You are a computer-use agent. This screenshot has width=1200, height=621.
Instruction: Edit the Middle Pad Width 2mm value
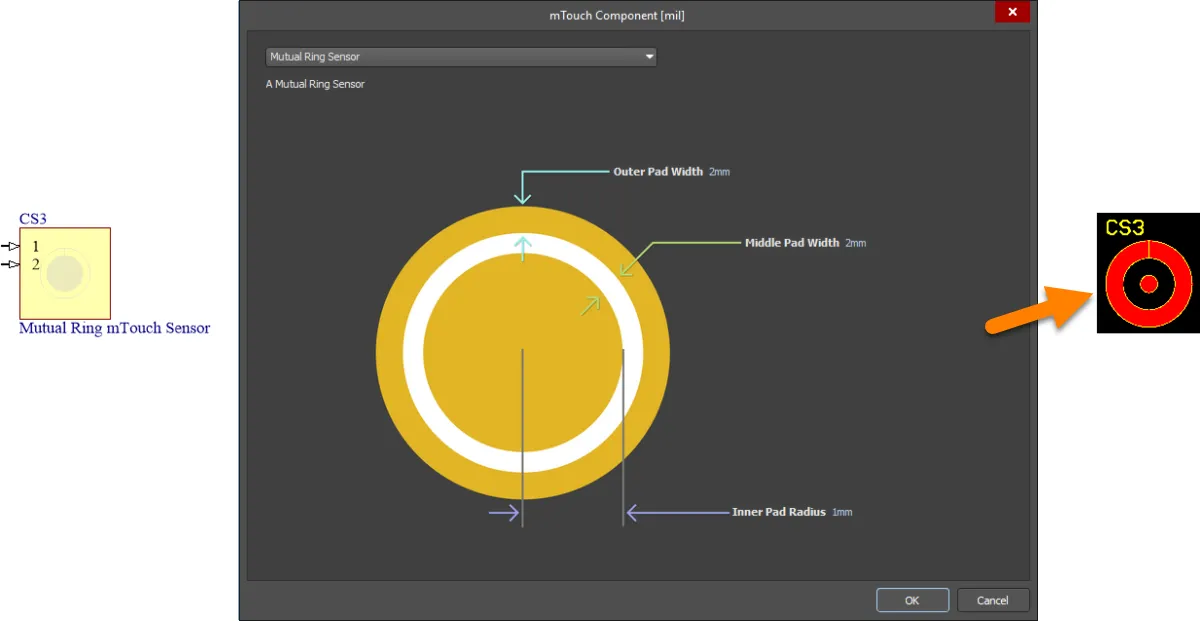point(855,243)
